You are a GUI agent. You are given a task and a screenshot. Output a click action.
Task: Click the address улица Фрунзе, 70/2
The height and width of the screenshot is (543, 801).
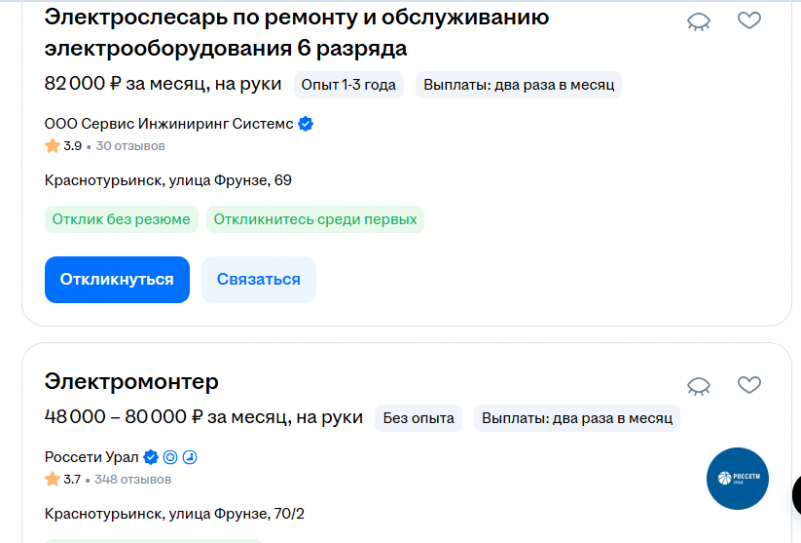coord(174,513)
